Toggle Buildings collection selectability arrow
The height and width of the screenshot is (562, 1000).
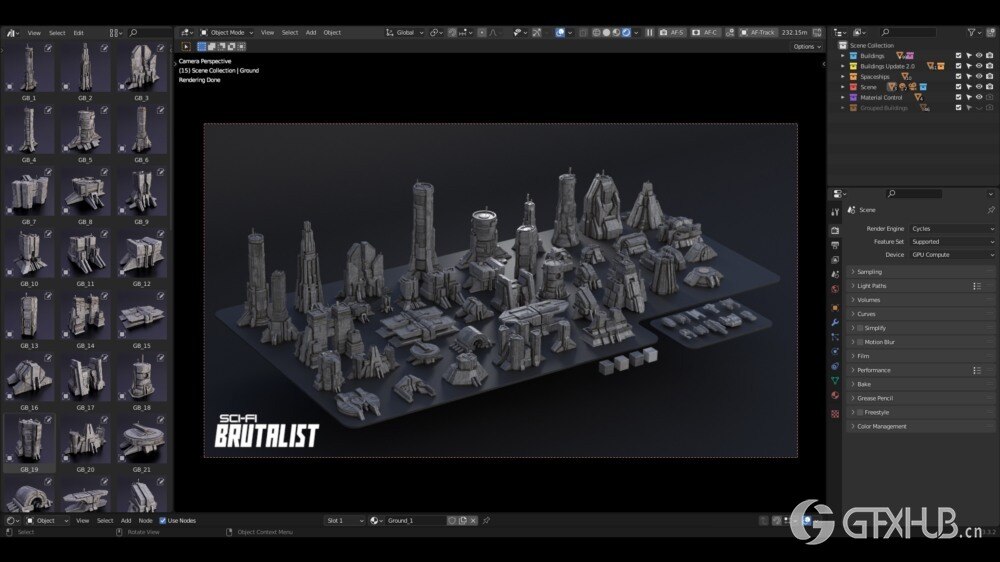(x=969, y=56)
